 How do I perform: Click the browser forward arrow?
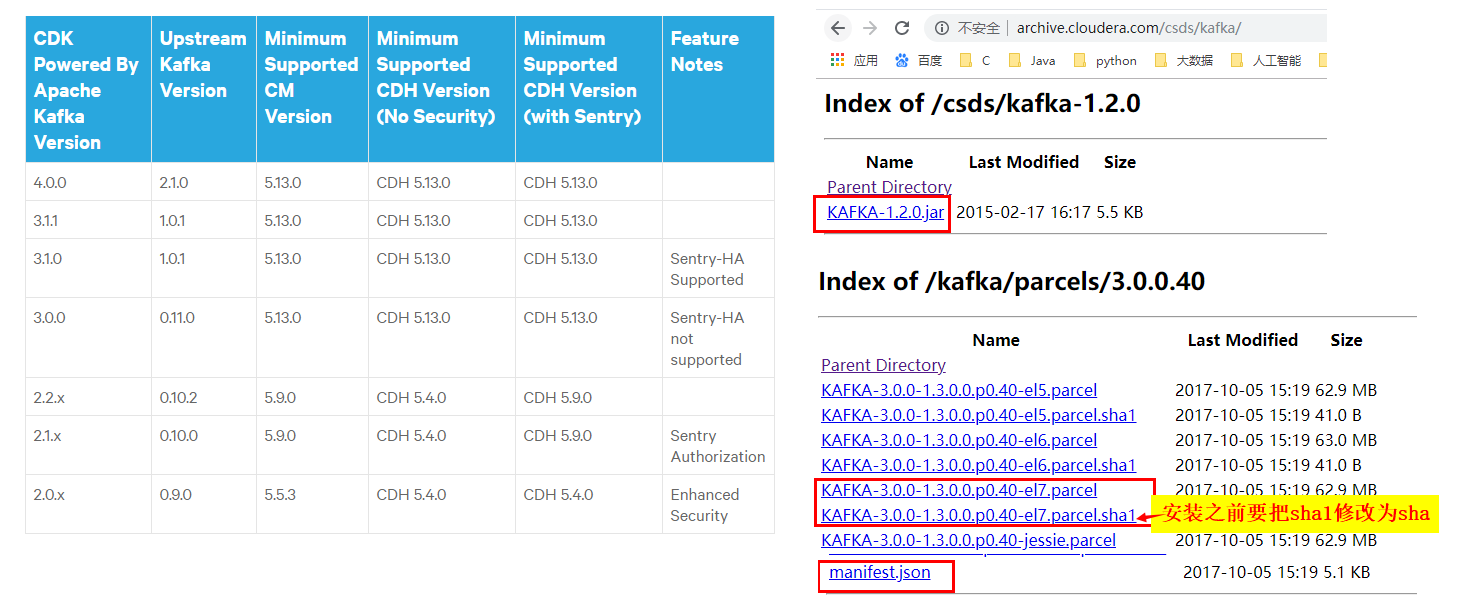(870, 28)
